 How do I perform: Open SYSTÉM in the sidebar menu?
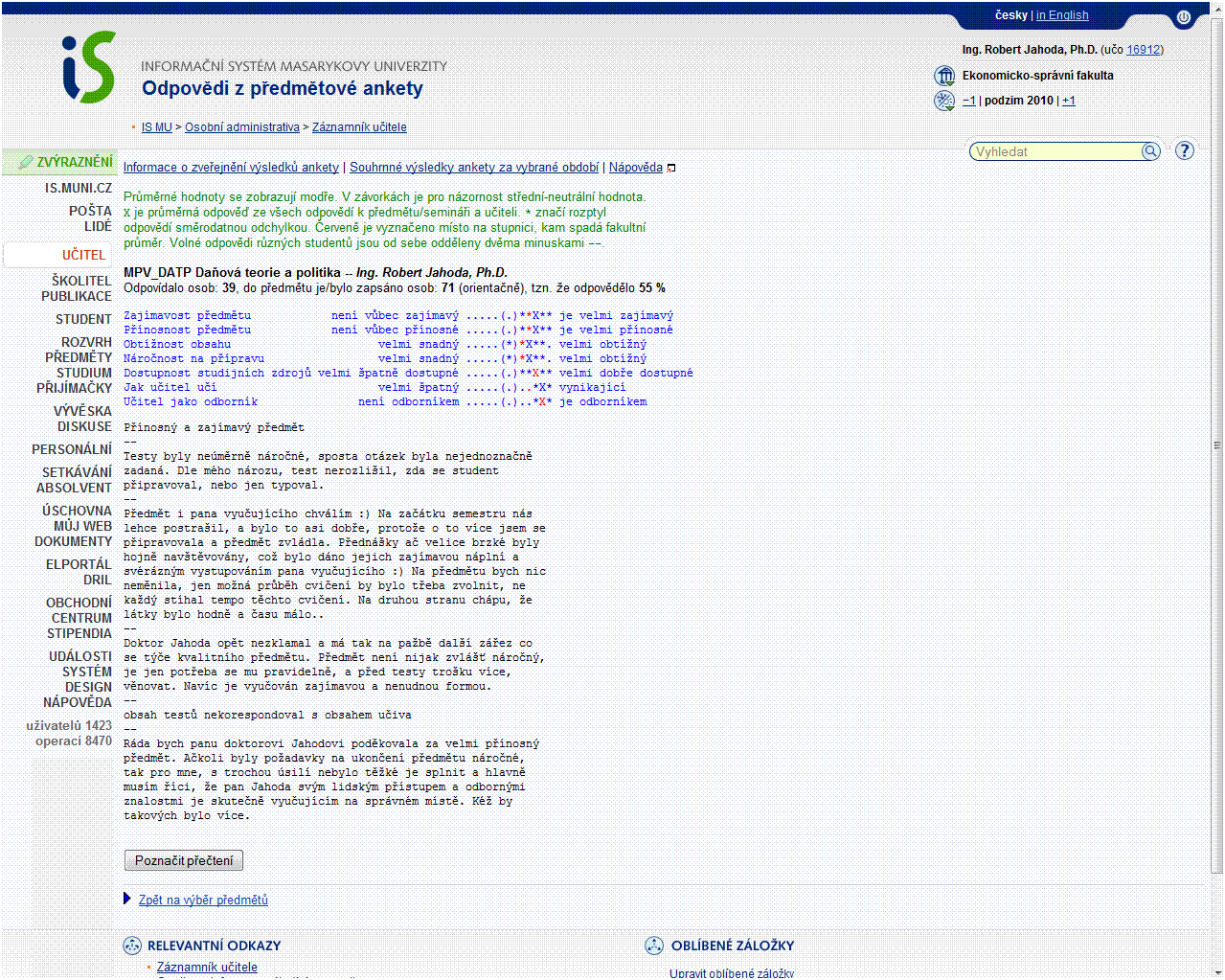pos(87,672)
